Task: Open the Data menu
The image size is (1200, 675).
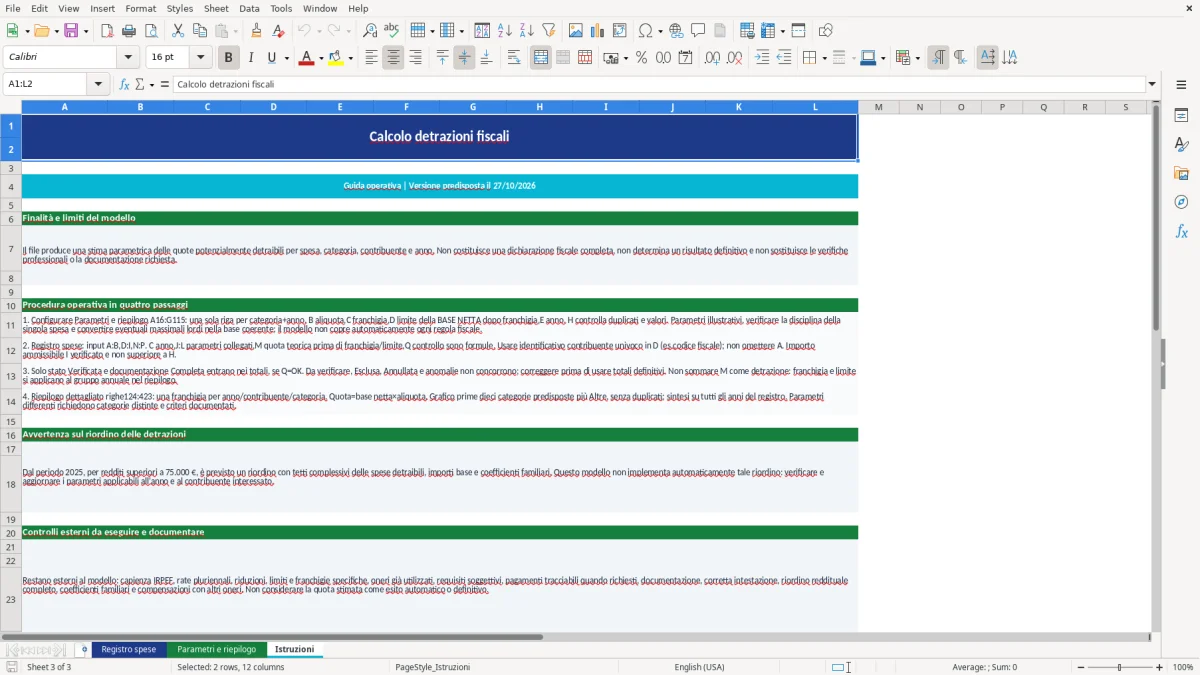Action: (x=249, y=8)
